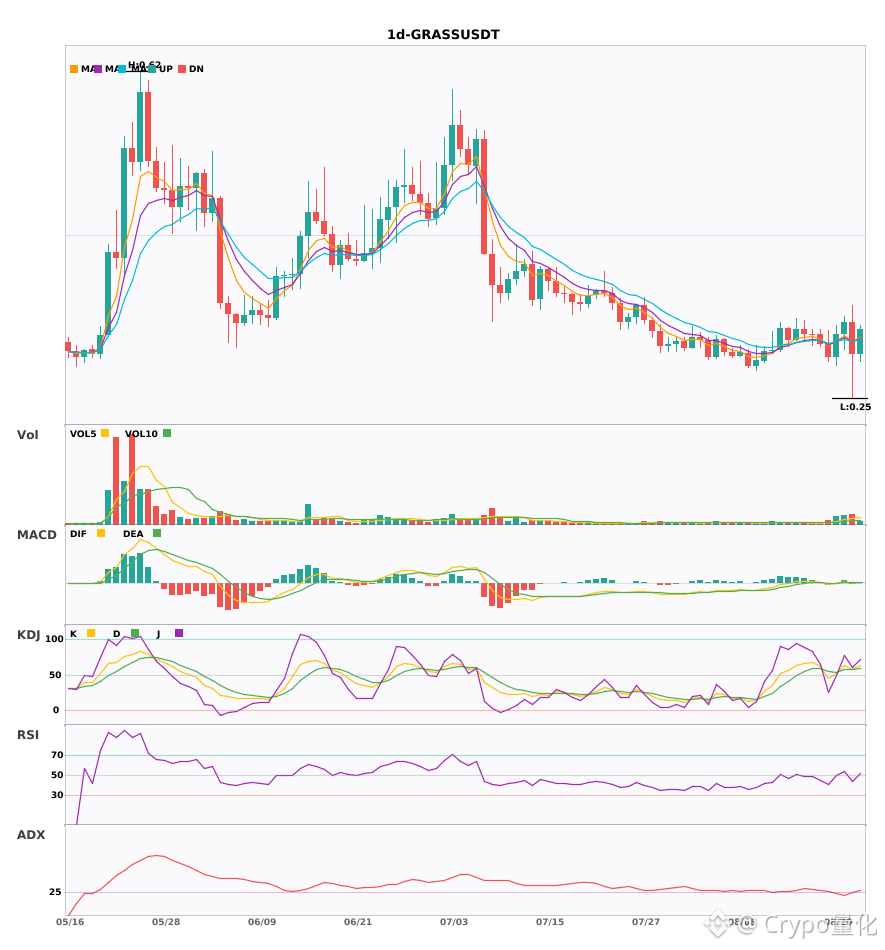Click the green UP legend swatch
This screenshot has height=950, width=885.
(152, 69)
